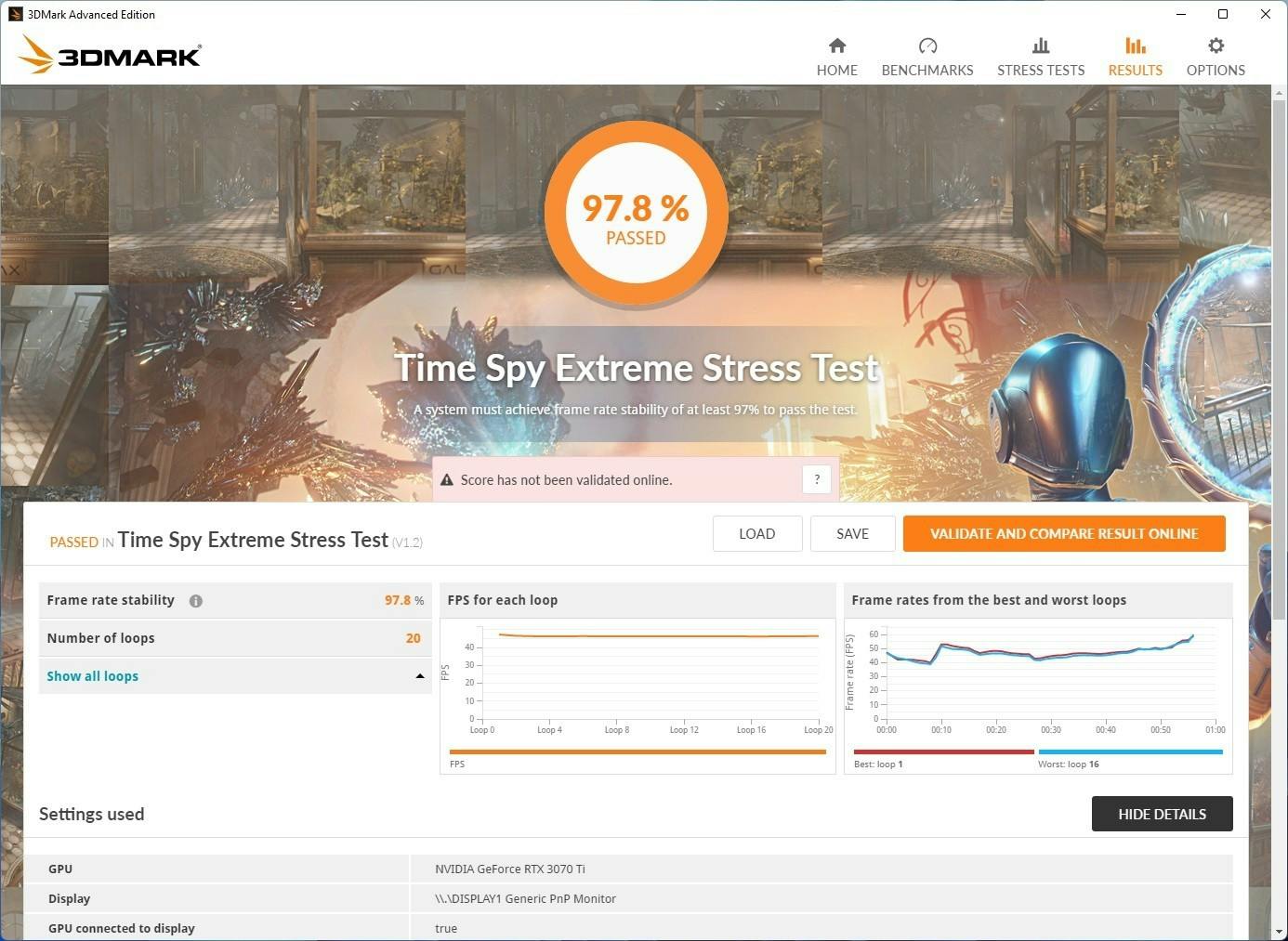Click the blue Worst loop 16 legend bar
The height and width of the screenshot is (941, 1288).
click(x=1130, y=751)
